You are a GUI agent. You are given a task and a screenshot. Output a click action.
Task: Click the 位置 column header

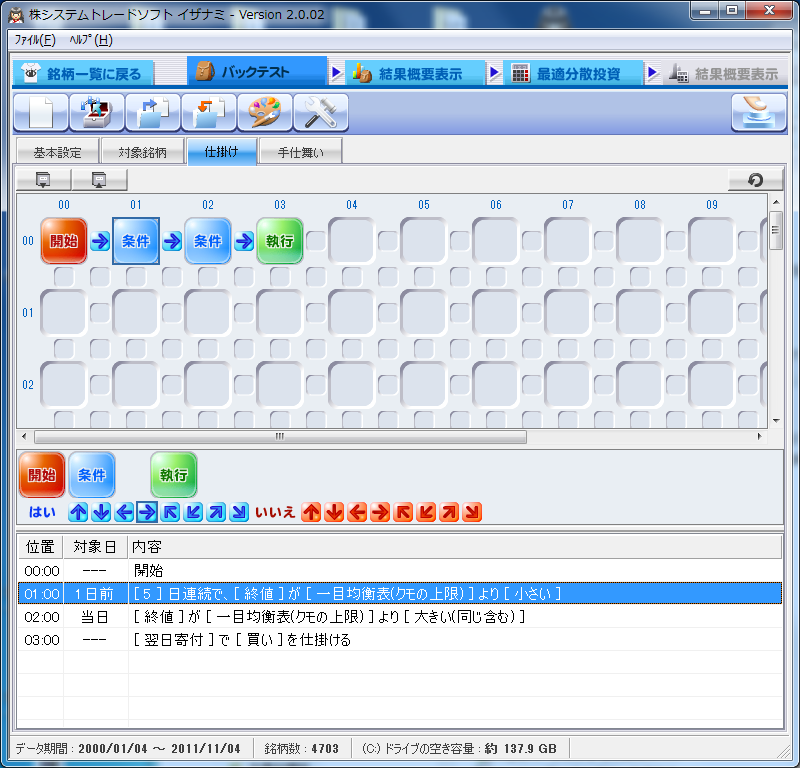point(40,547)
